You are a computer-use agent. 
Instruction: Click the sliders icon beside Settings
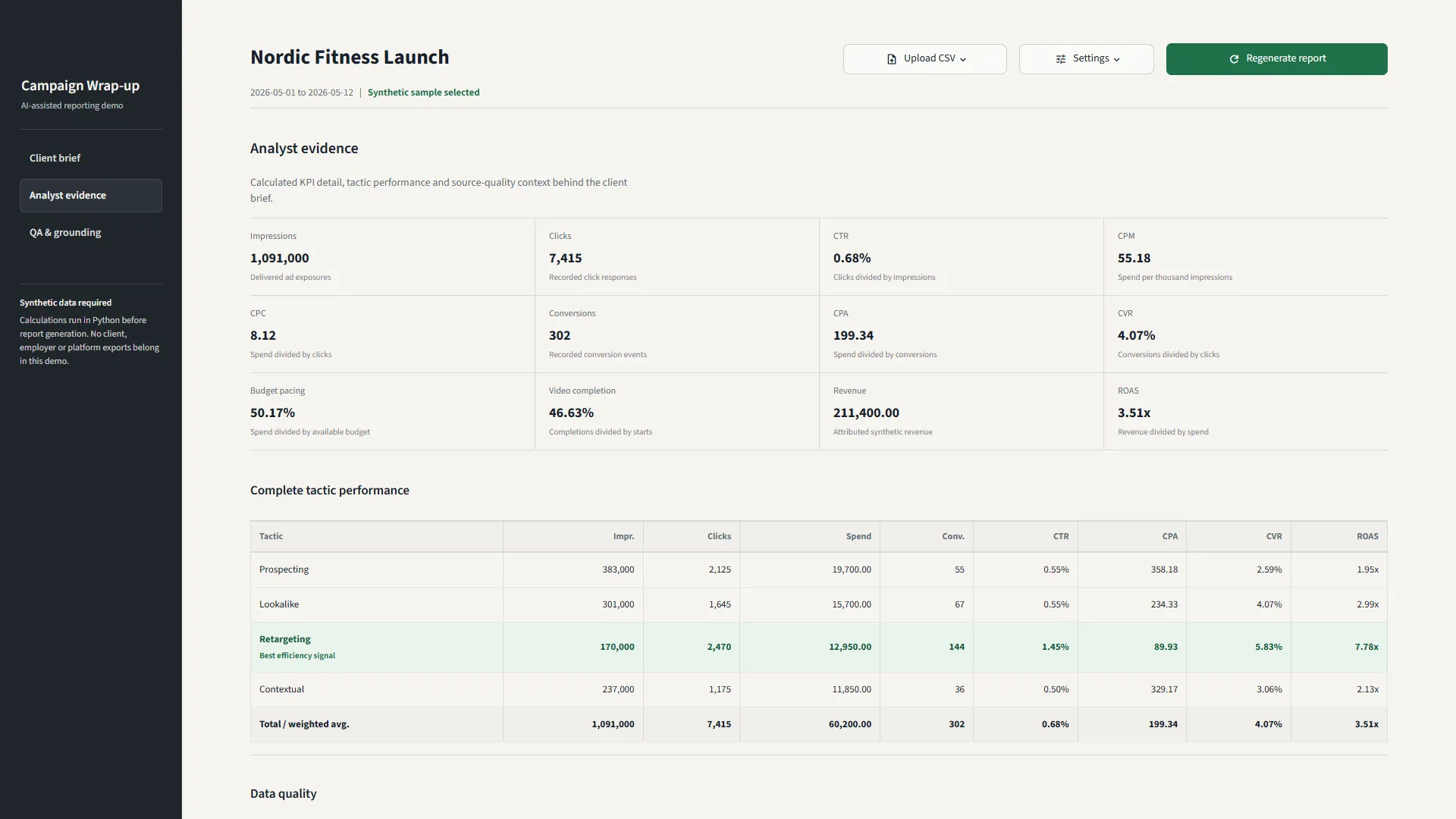click(1061, 59)
